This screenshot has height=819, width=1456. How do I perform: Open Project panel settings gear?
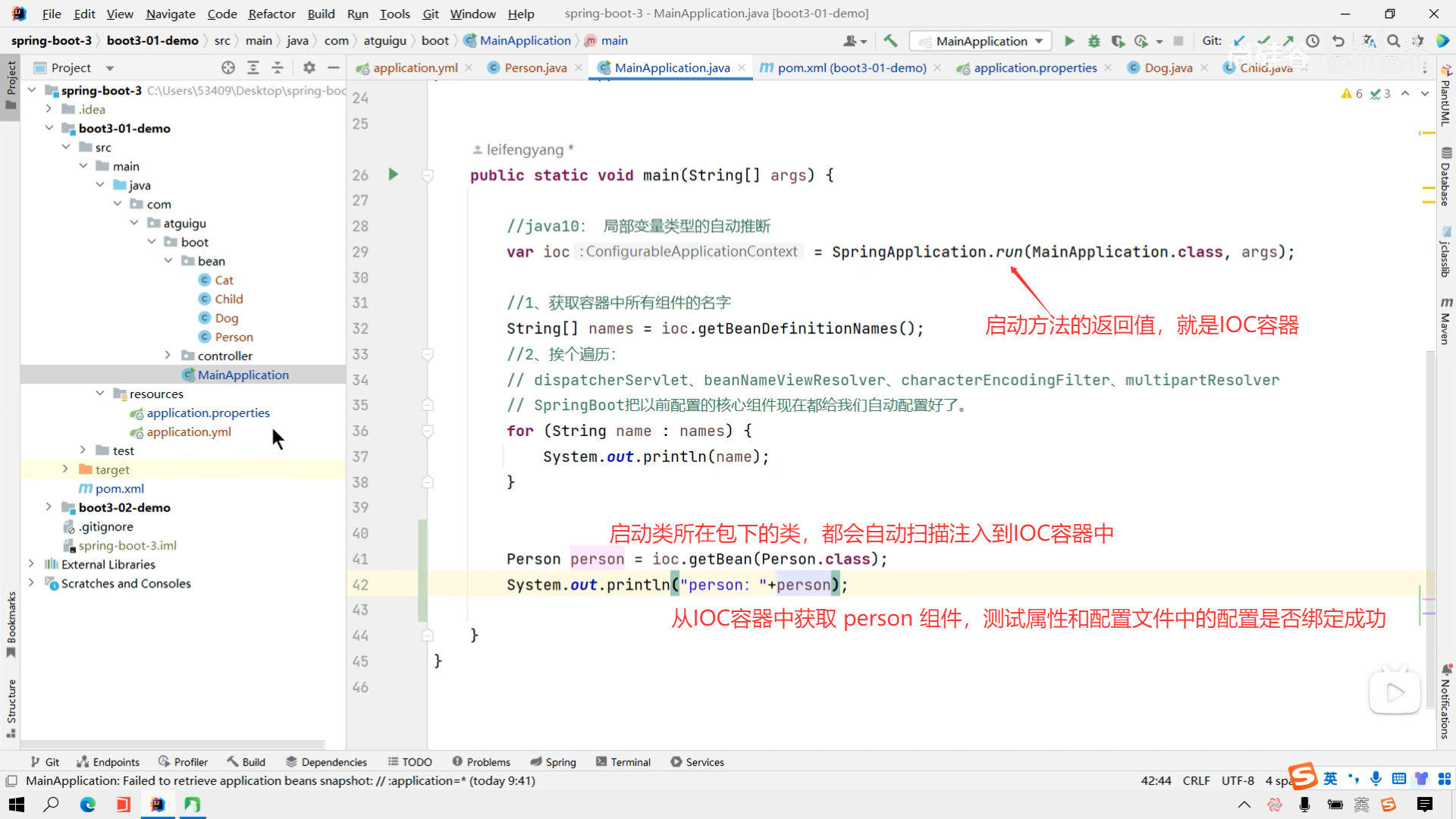click(309, 67)
